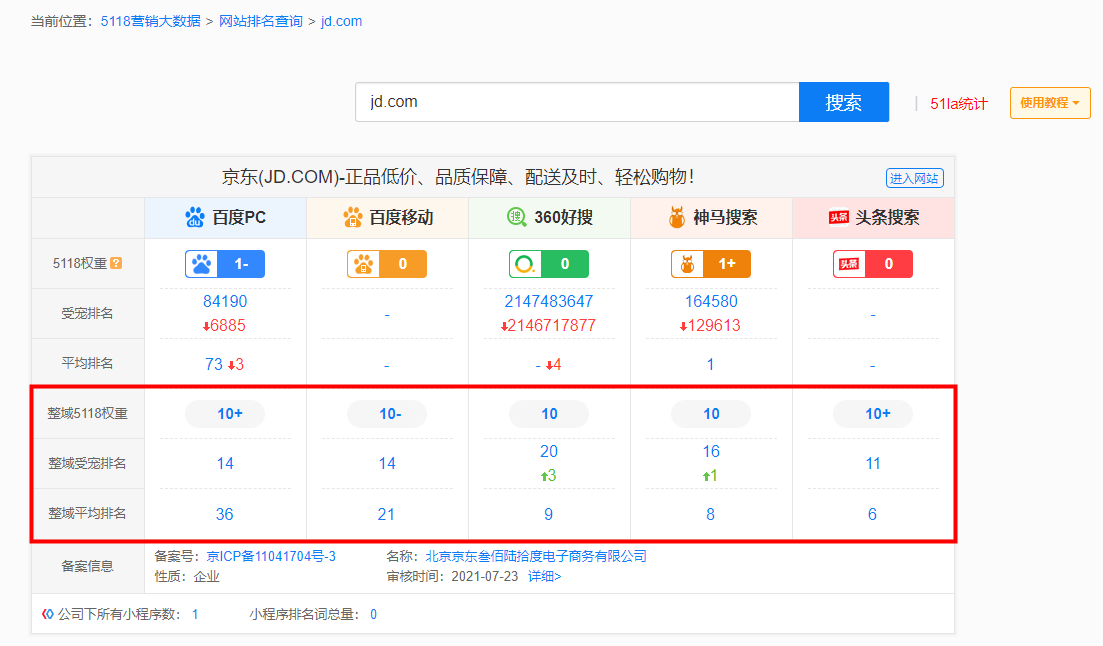Click whole-domain rank 16 under 神马搜索

tap(711, 451)
